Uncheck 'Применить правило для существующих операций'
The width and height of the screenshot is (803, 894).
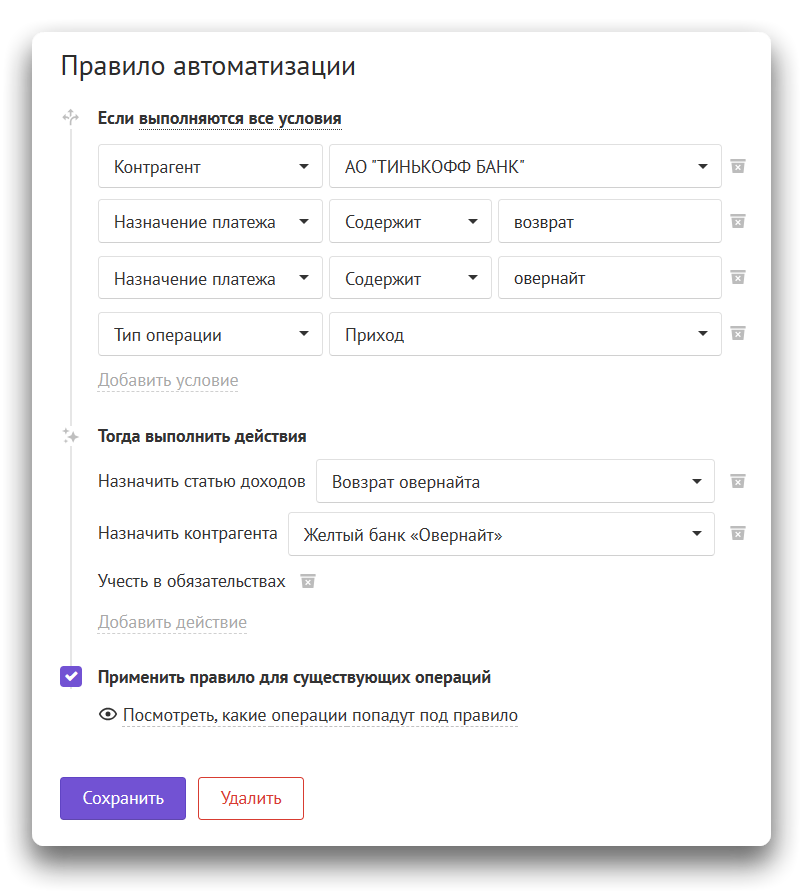71,677
